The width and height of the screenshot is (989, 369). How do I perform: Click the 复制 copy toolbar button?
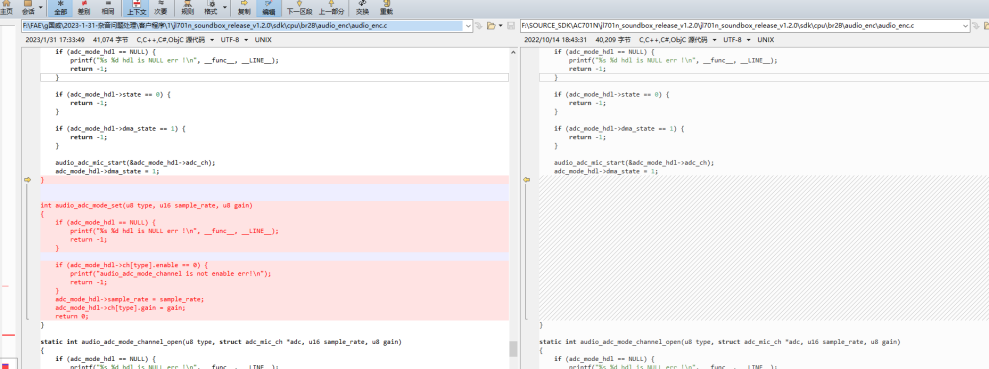point(244,8)
